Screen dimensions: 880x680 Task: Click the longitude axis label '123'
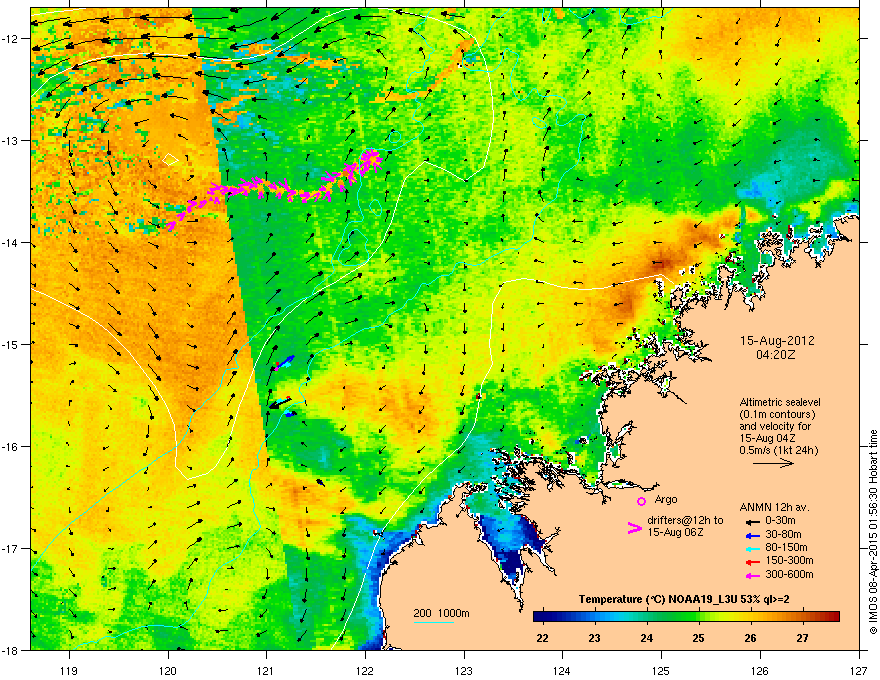point(464,670)
